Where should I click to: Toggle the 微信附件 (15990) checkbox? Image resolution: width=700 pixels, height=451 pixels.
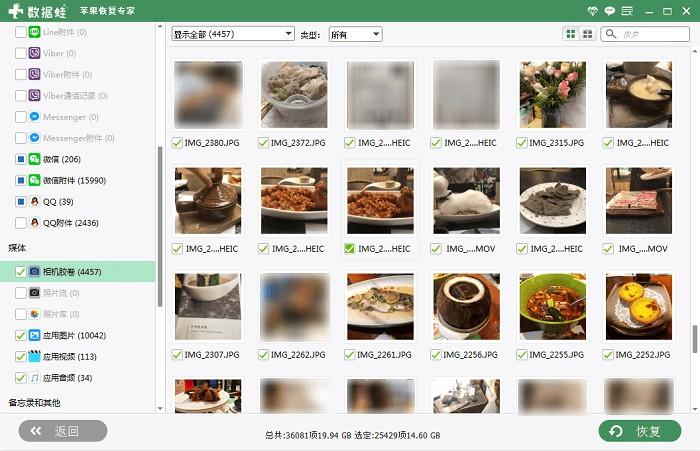point(21,180)
